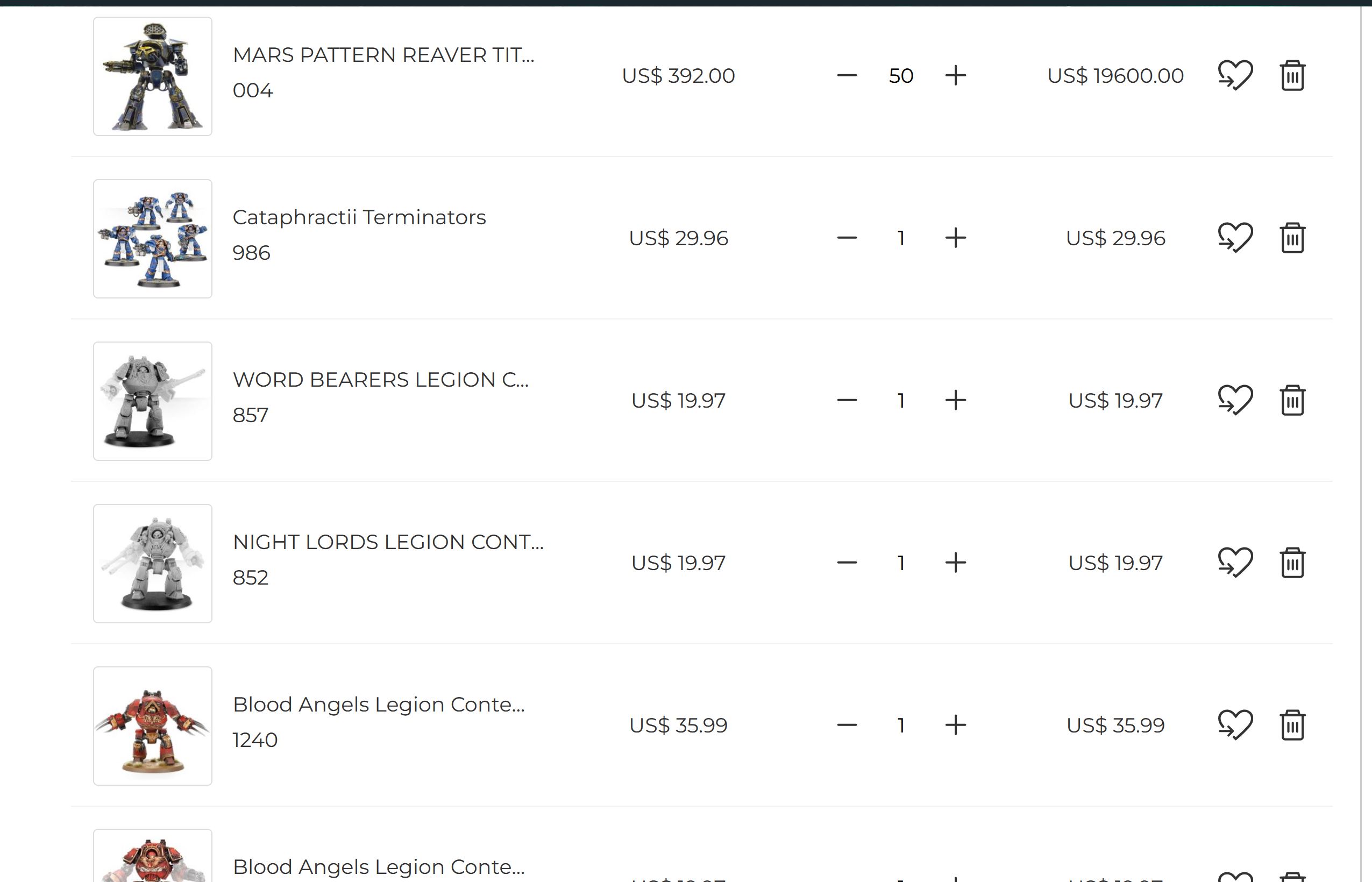Select the quantity field showing 50
The width and height of the screenshot is (1372, 882).
pyautogui.click(x=901, y=76)
